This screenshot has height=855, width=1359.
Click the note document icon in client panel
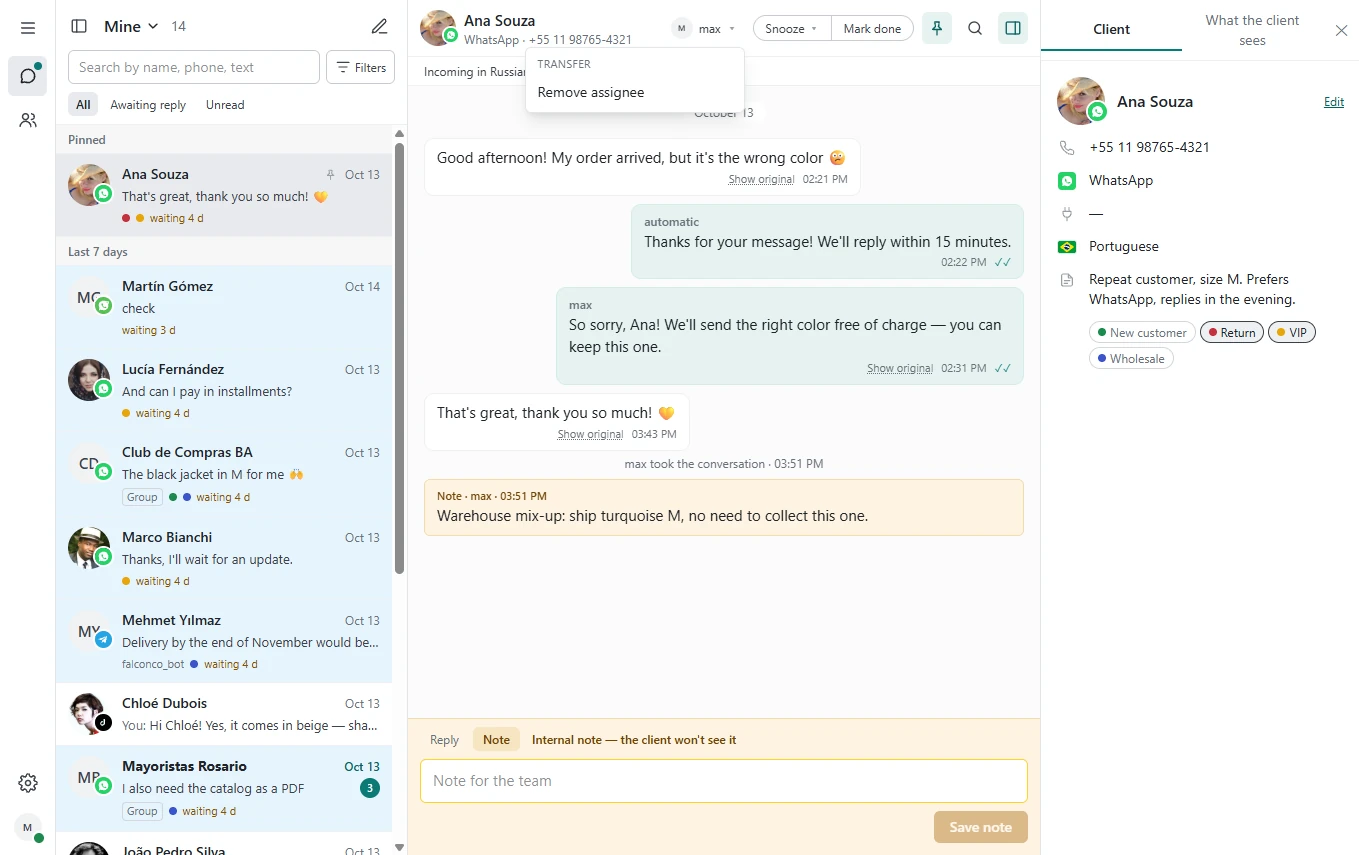(1067, 280)
